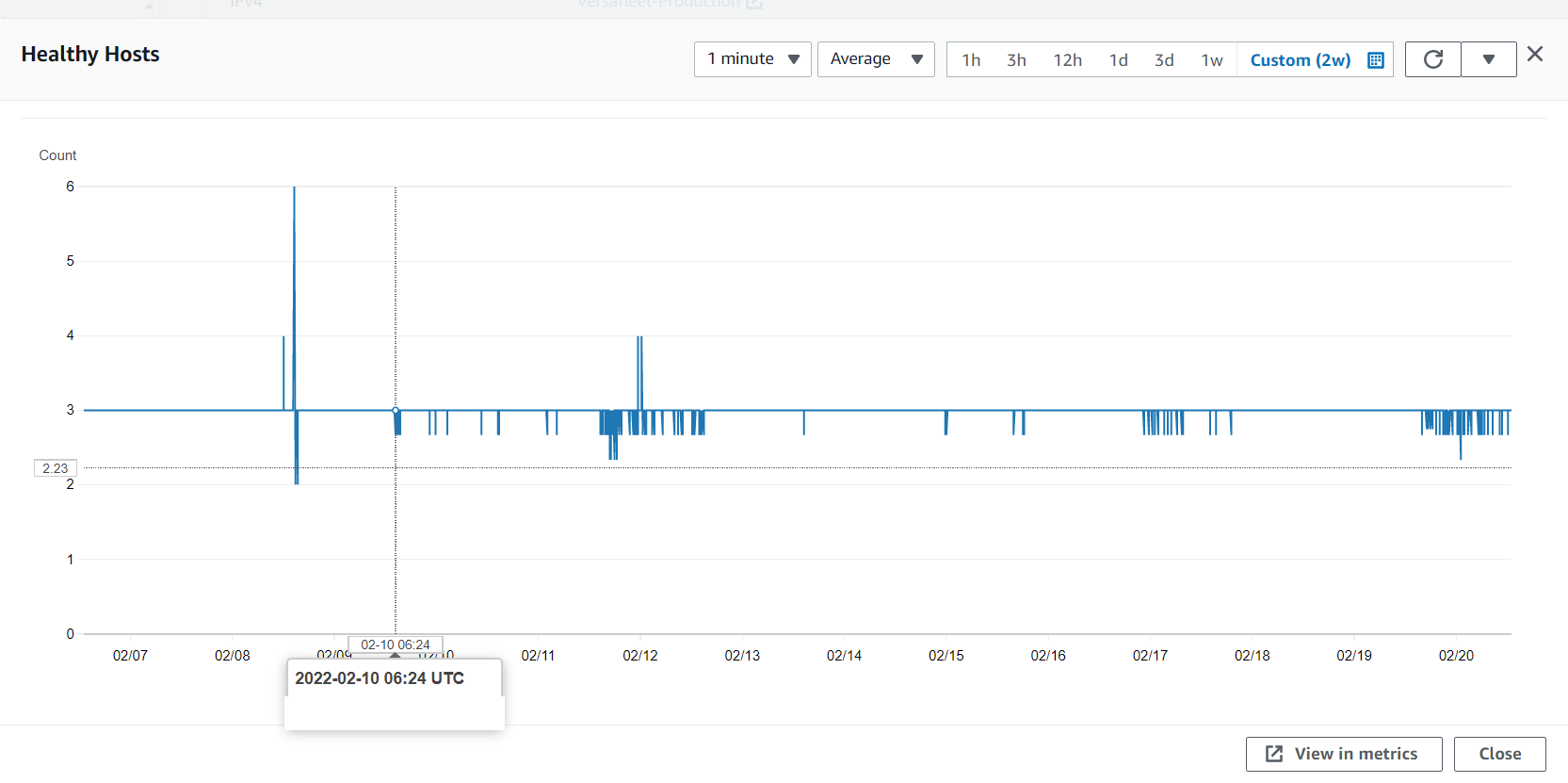Click the 02-10 06:24 data point marker
1568x783 pixels.
pyautogui.click(x=396, y=410)
